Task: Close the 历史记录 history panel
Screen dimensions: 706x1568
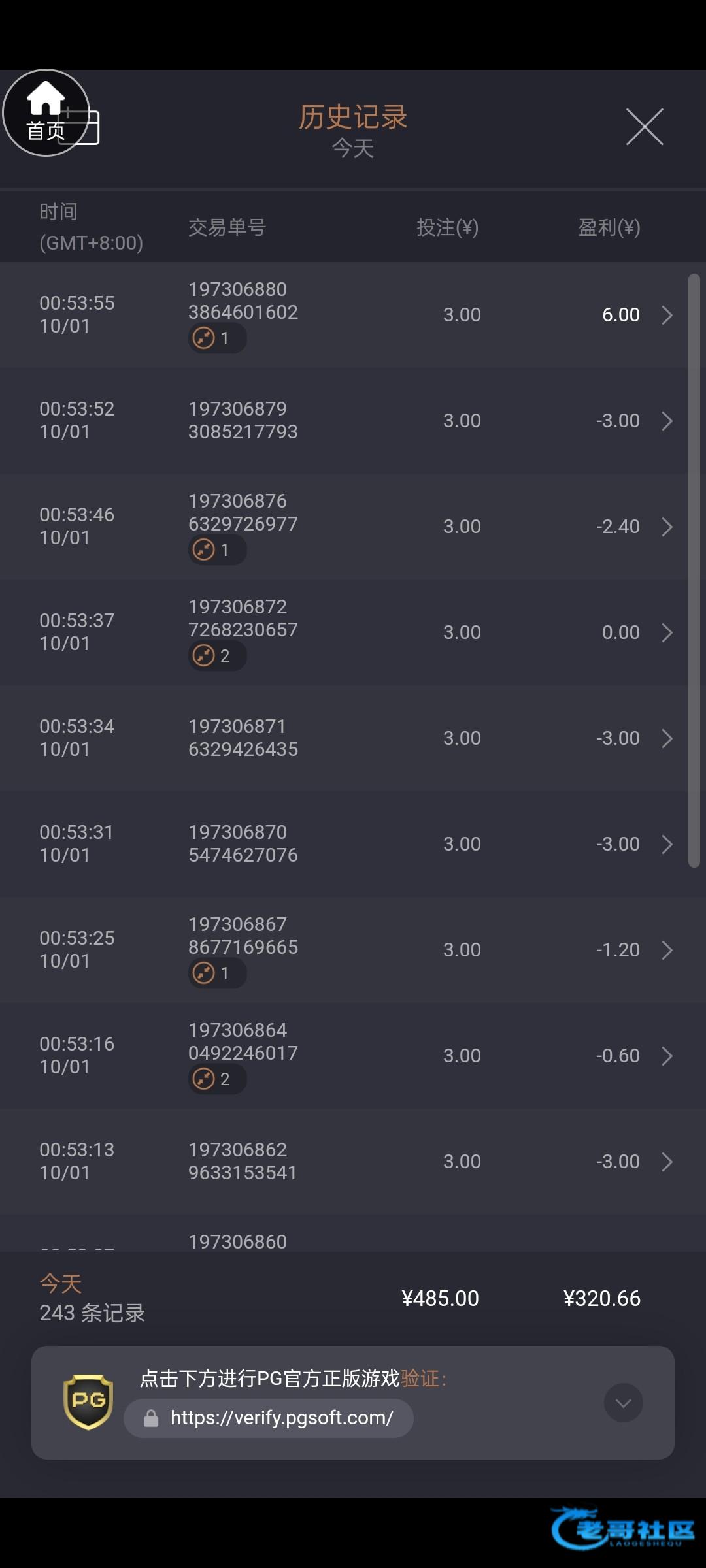Action: [x=645, y=127]
